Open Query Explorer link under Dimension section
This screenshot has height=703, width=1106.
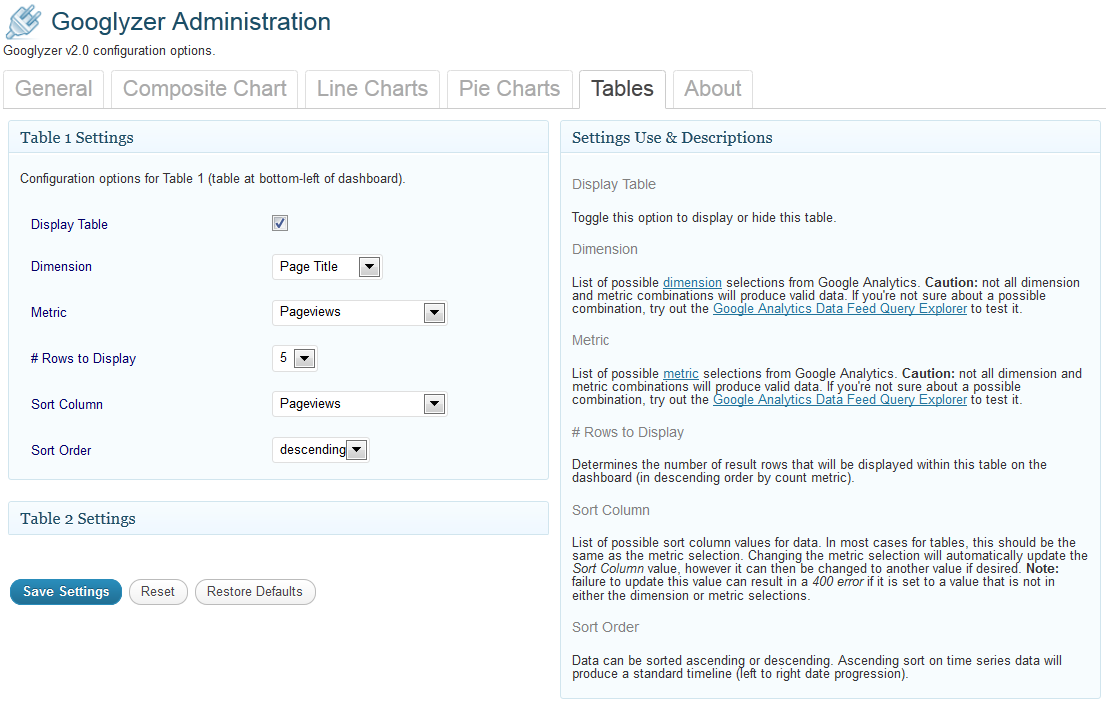839,309
